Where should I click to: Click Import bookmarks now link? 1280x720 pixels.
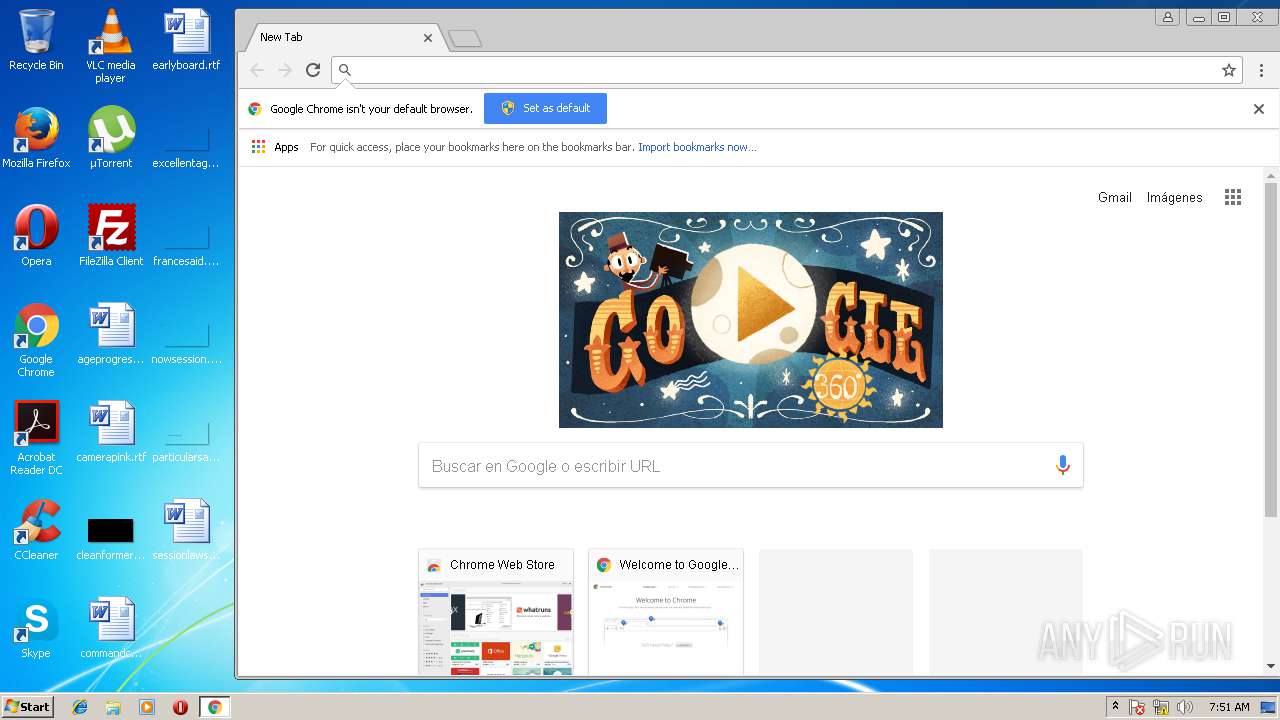pyautogui.click(x=697, y=147)
